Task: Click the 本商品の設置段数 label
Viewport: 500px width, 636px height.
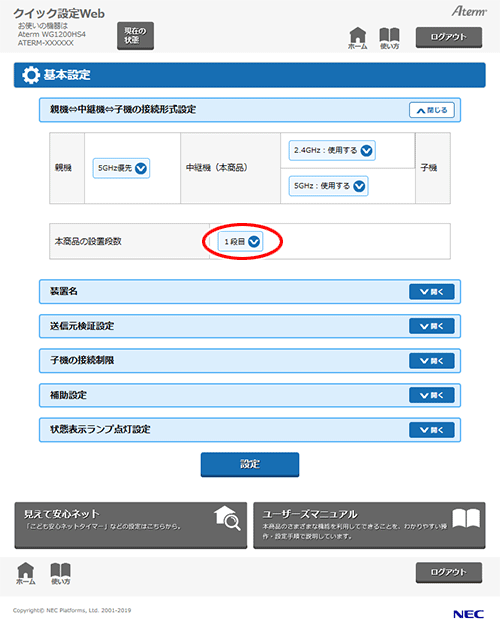Action: (x=88, y=241)
